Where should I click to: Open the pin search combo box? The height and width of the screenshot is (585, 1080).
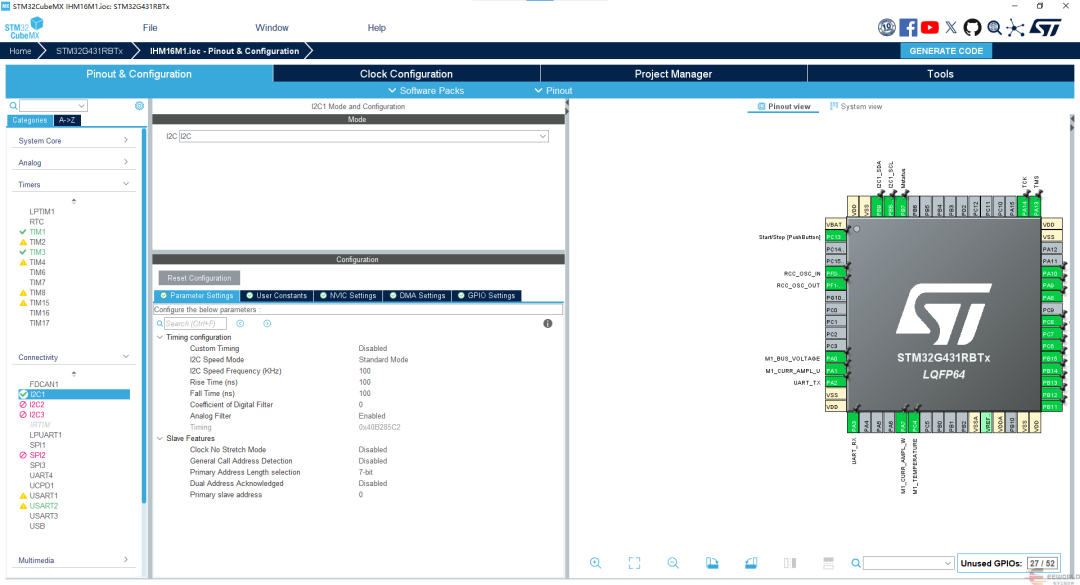[908, 563]
